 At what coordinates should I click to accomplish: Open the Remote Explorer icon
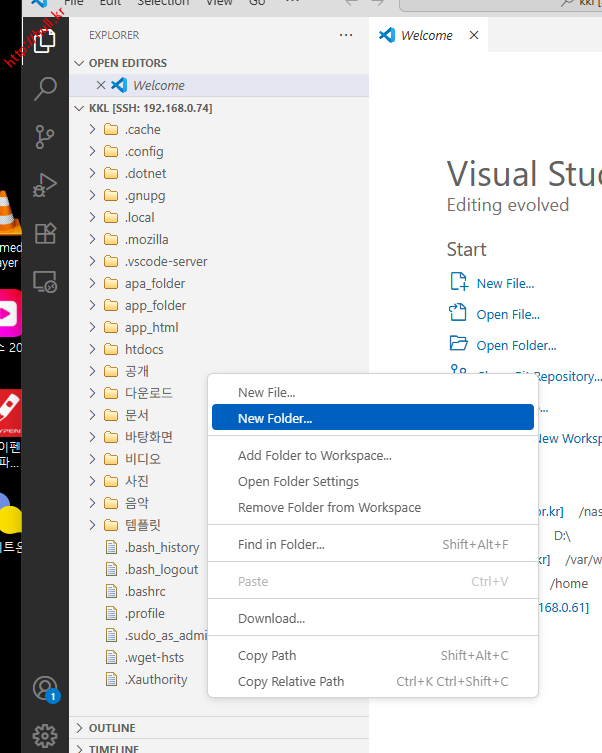[45, 282]
